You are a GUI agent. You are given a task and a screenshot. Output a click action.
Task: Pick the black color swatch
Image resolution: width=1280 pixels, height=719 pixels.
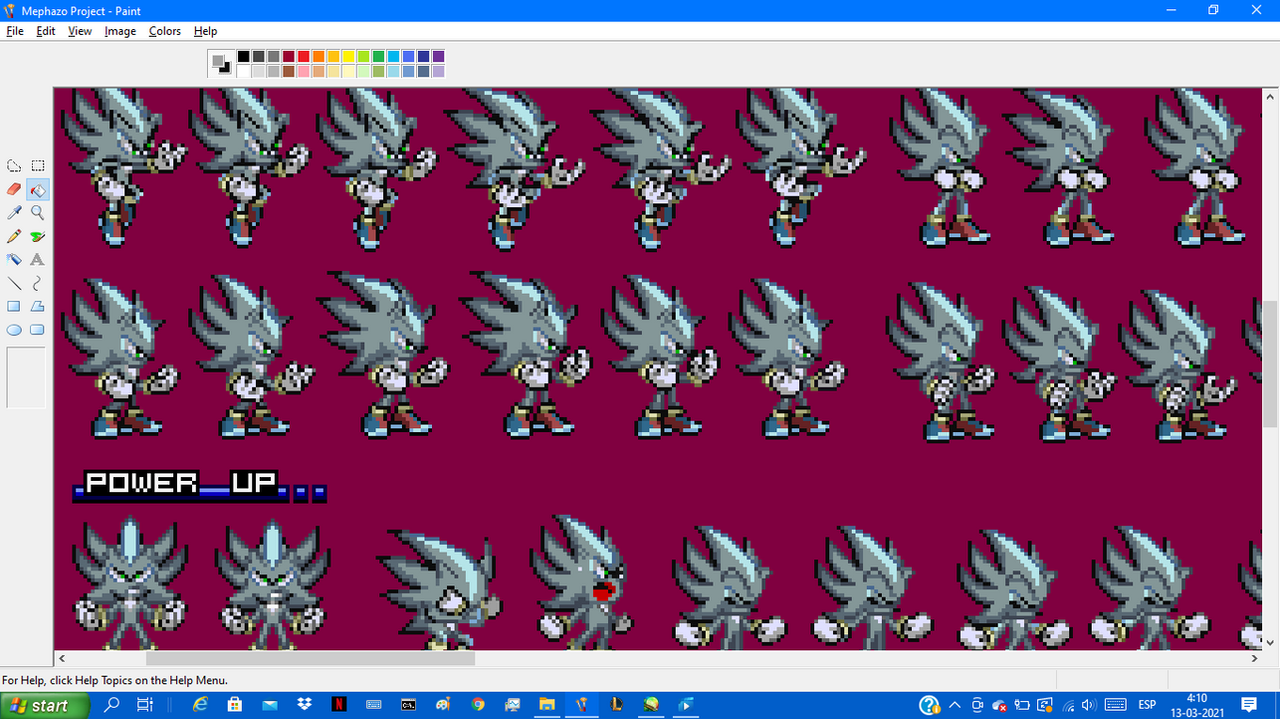pyautogui.click(x=243, y=57)
